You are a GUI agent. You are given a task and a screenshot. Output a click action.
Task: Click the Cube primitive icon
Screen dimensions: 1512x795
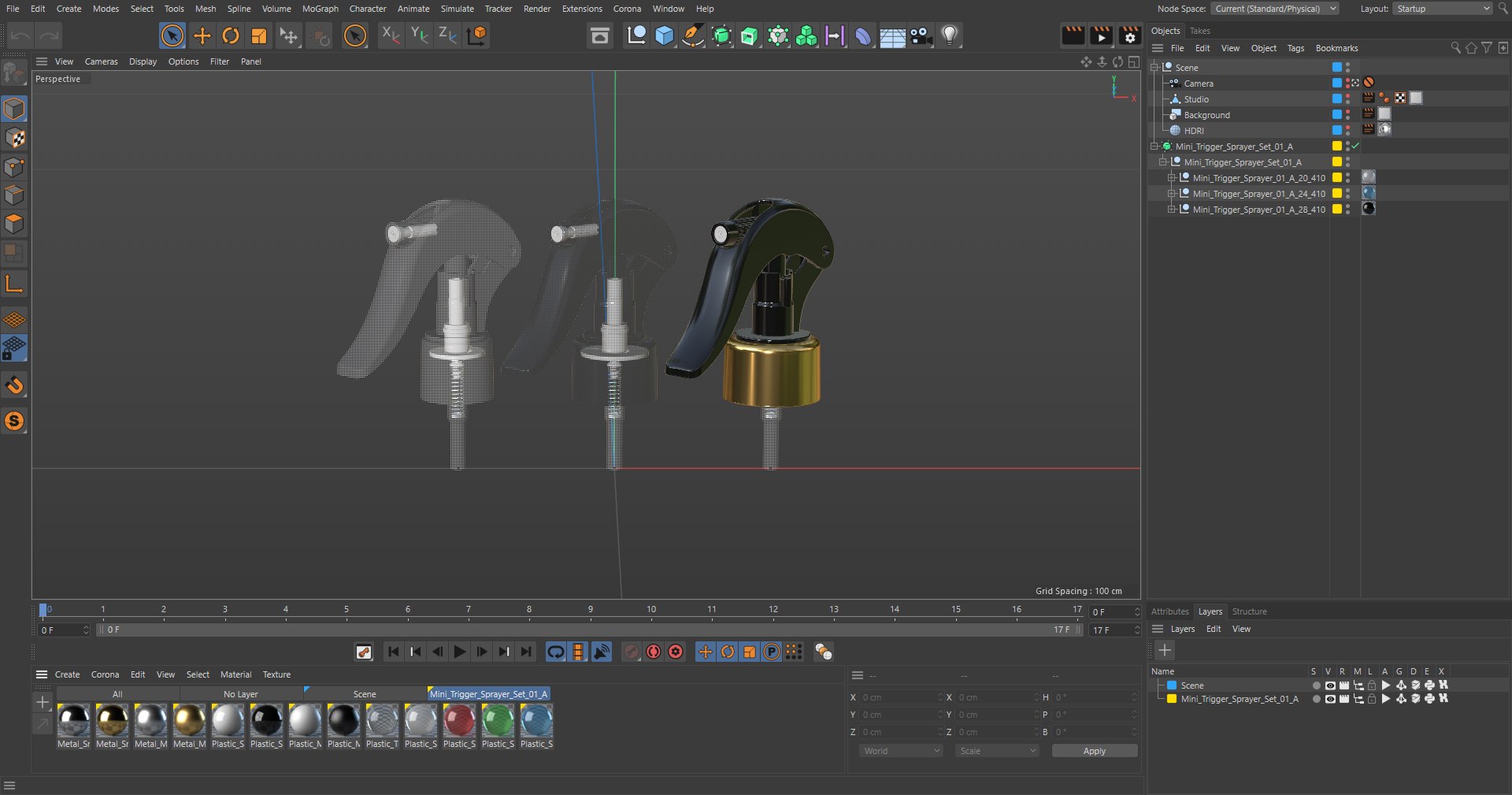[665, 35]
